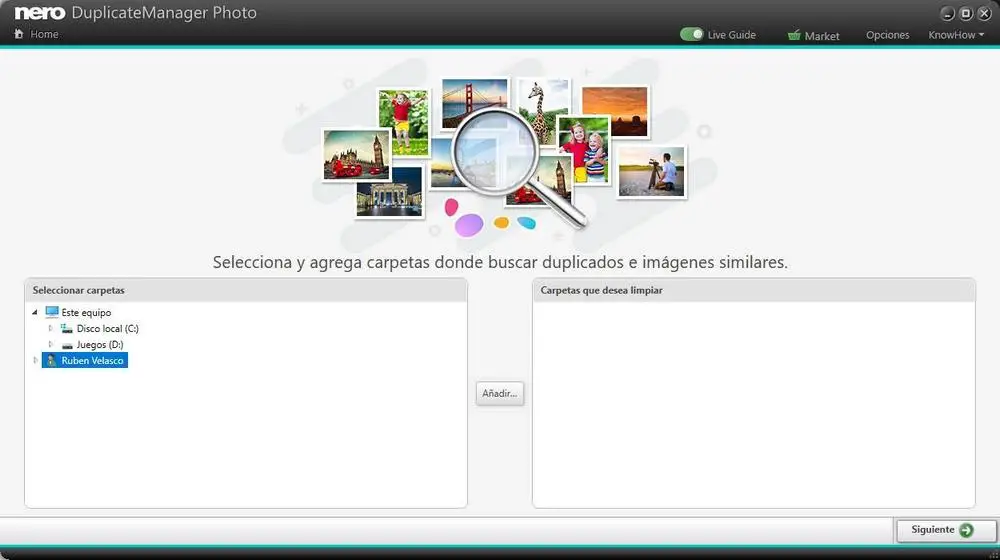Click the Nero logo in title bar
The image size is (1000, 560).
pos(40,13)
